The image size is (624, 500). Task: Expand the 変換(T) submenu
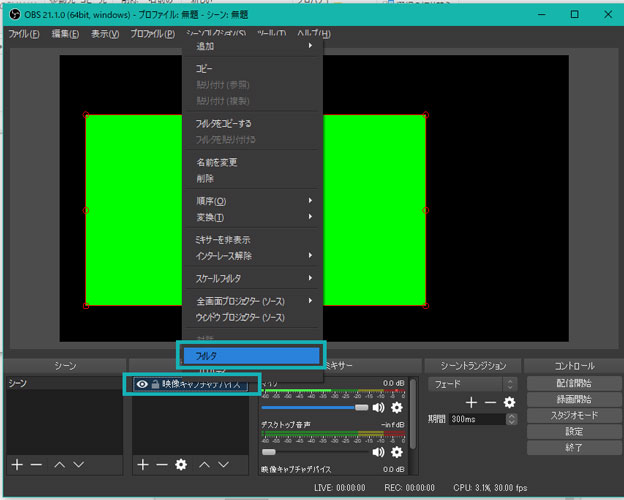tap(252, 217)
